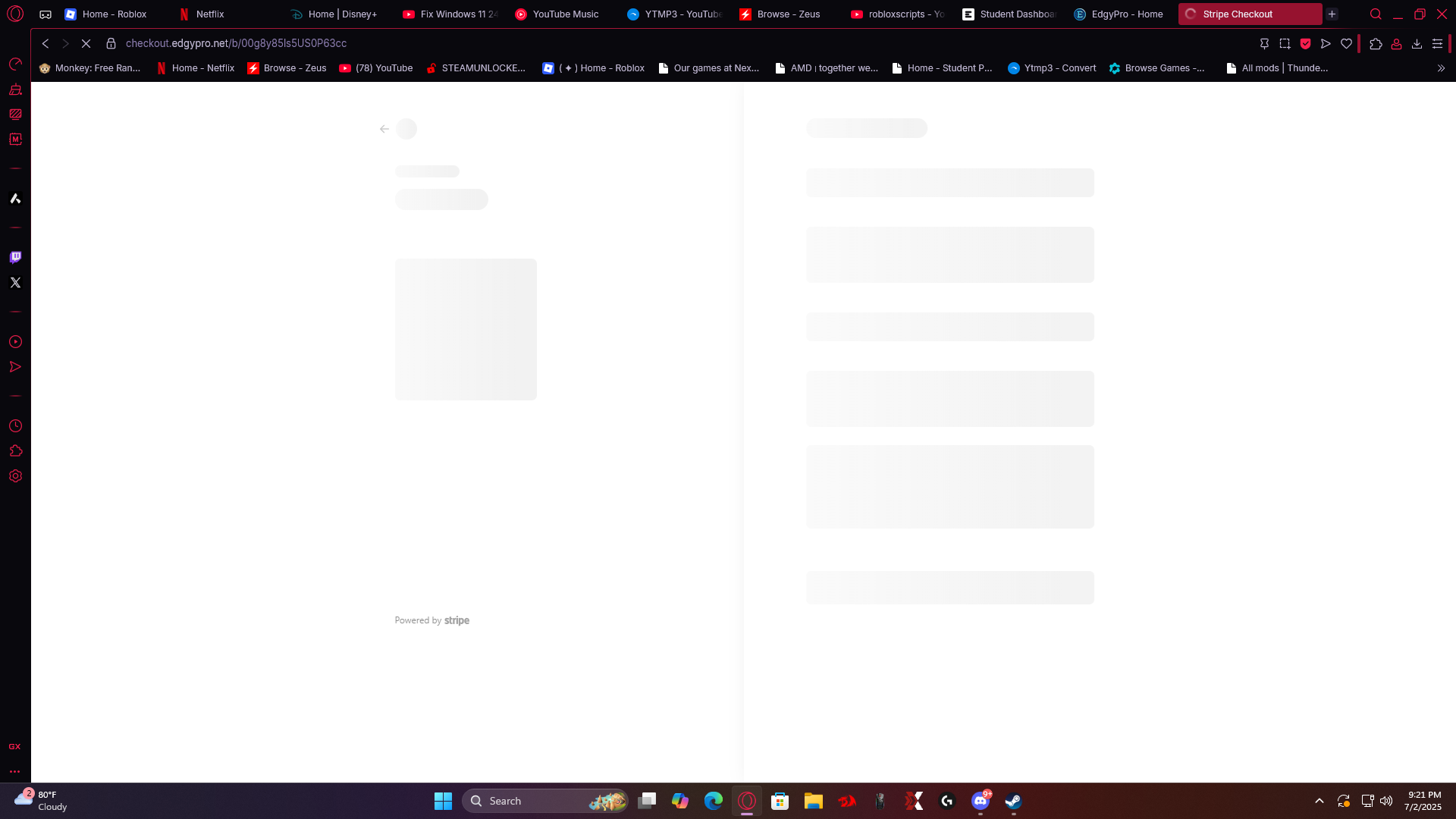
Task: Open History clock icon in sidebar
Action: [x=15, y=426]
